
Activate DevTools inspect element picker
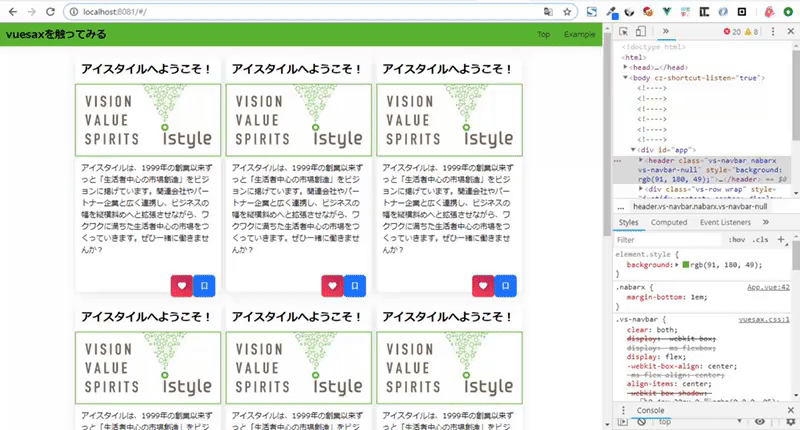click(x=623, y=32)
